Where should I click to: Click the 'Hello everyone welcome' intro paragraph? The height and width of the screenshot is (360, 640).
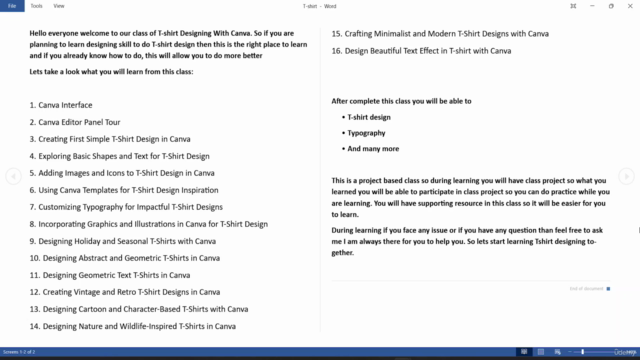coord(168,44)
